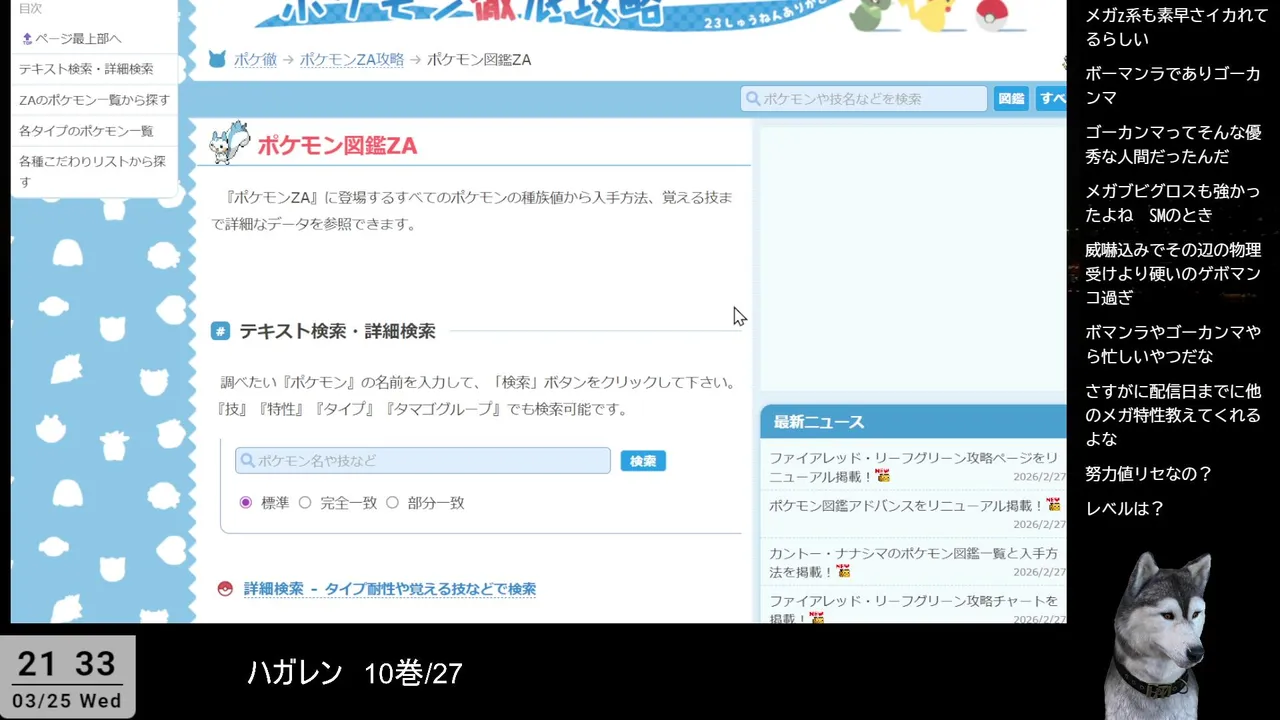Viewport: 1280px width, 720px height.
Task: Select 各タイプのポケモン一覧 in the sidebar
Action: 86,131
